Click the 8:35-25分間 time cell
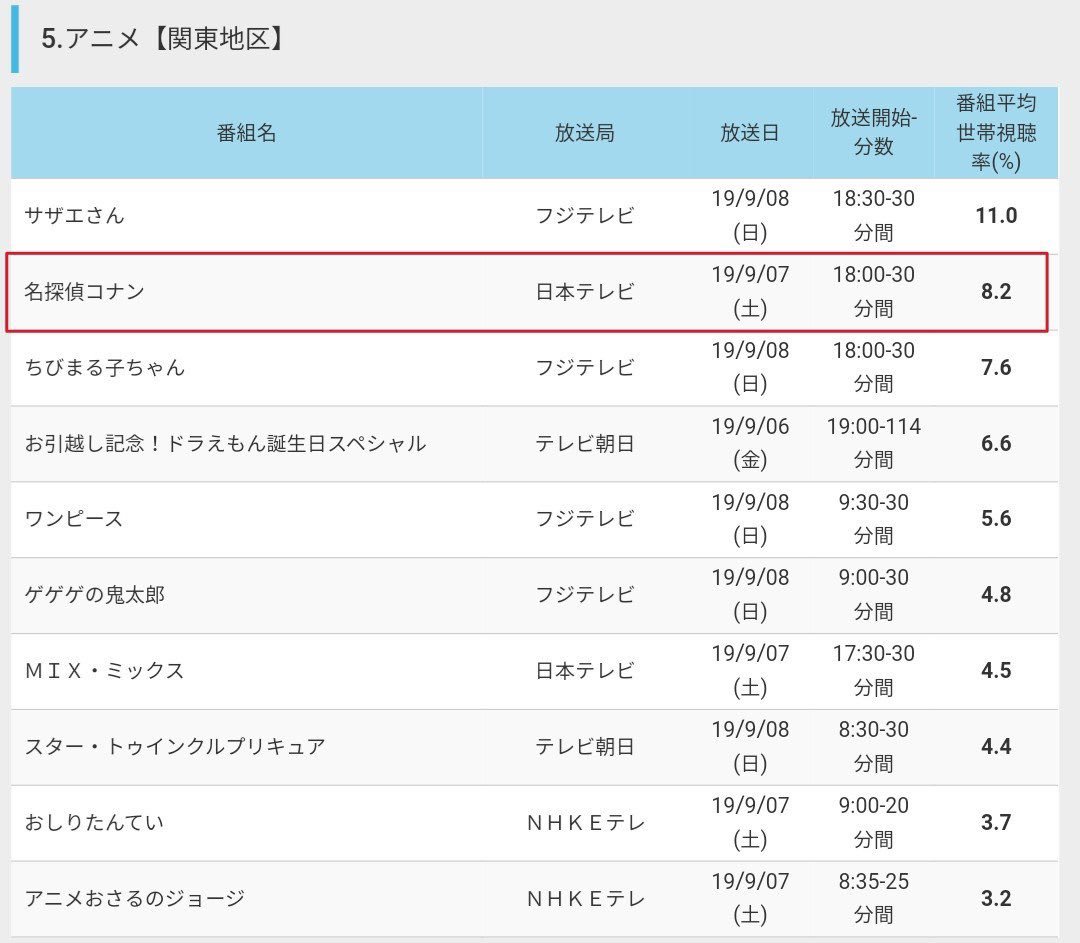Screen dimensions: 1080x943 click(x=873, y=898)
